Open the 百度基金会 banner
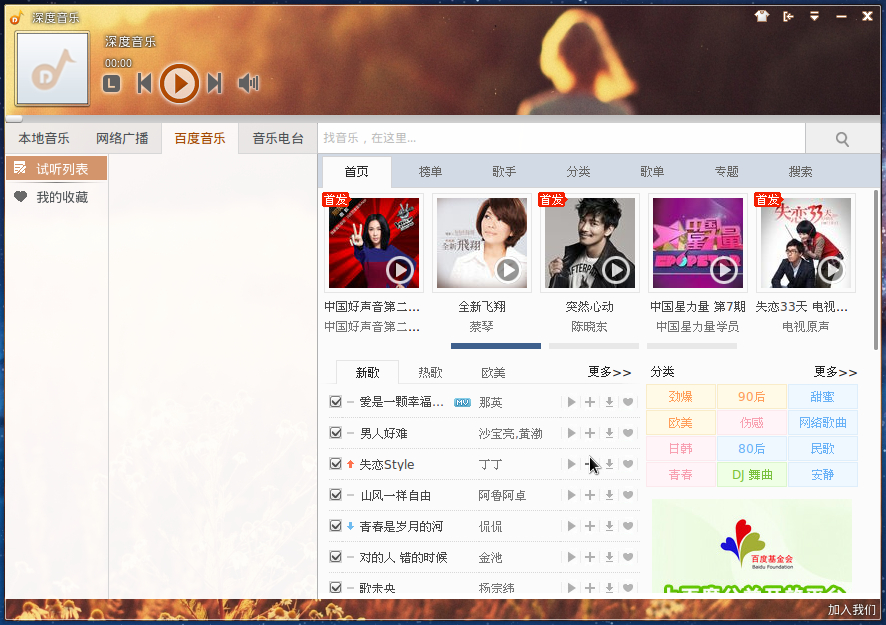The width and height of the screenshot is (886, 625). click(752, 546)
